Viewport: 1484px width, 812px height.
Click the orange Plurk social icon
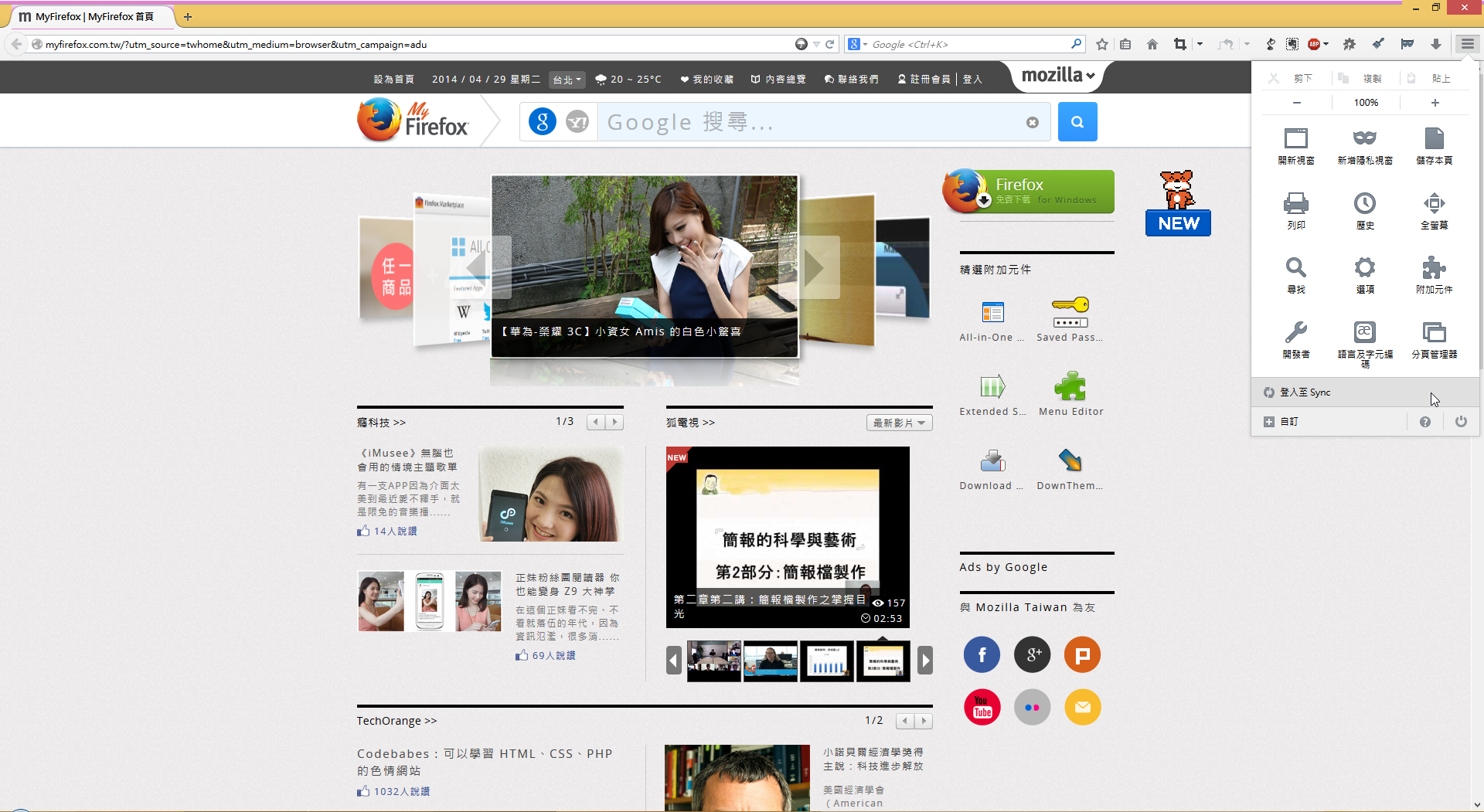coord(1083,655)
